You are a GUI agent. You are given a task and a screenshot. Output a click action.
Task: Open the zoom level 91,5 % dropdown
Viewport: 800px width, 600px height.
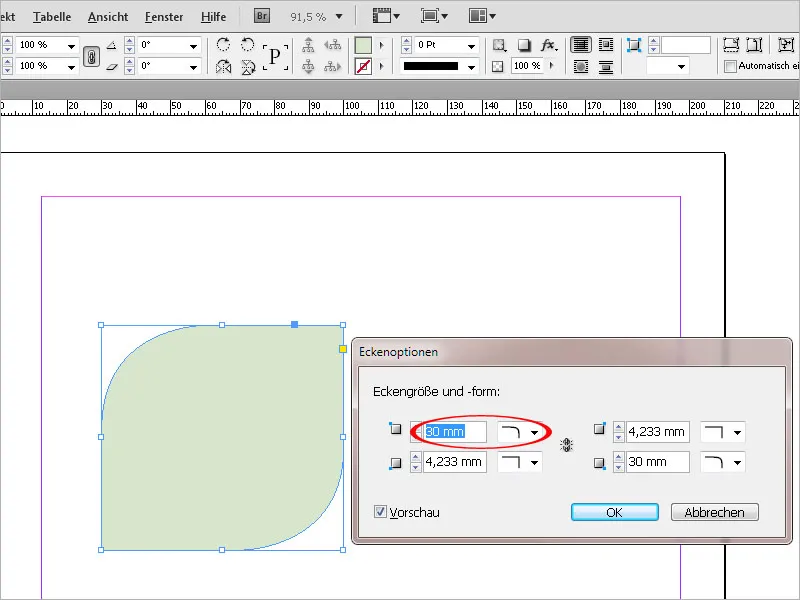point(339,16)
